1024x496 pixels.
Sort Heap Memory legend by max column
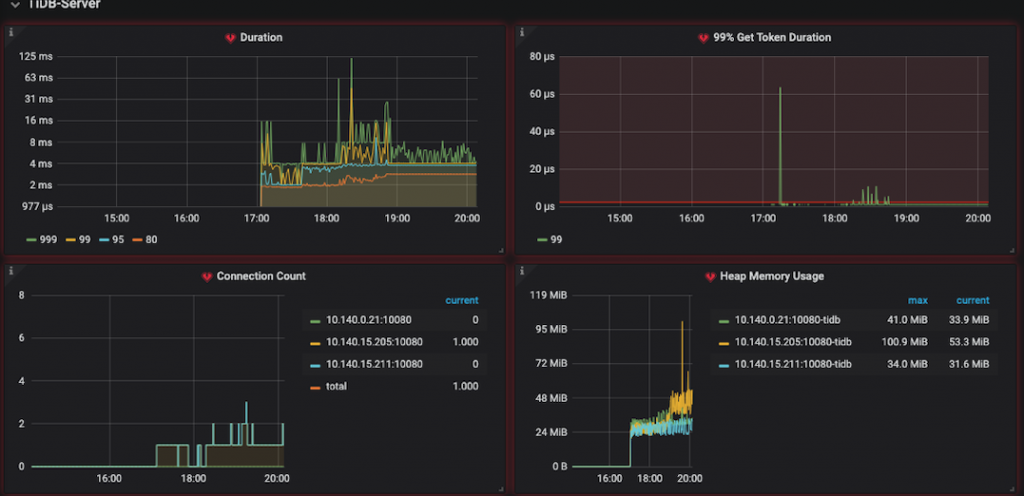pyautogui.click(x=918, y=300)
